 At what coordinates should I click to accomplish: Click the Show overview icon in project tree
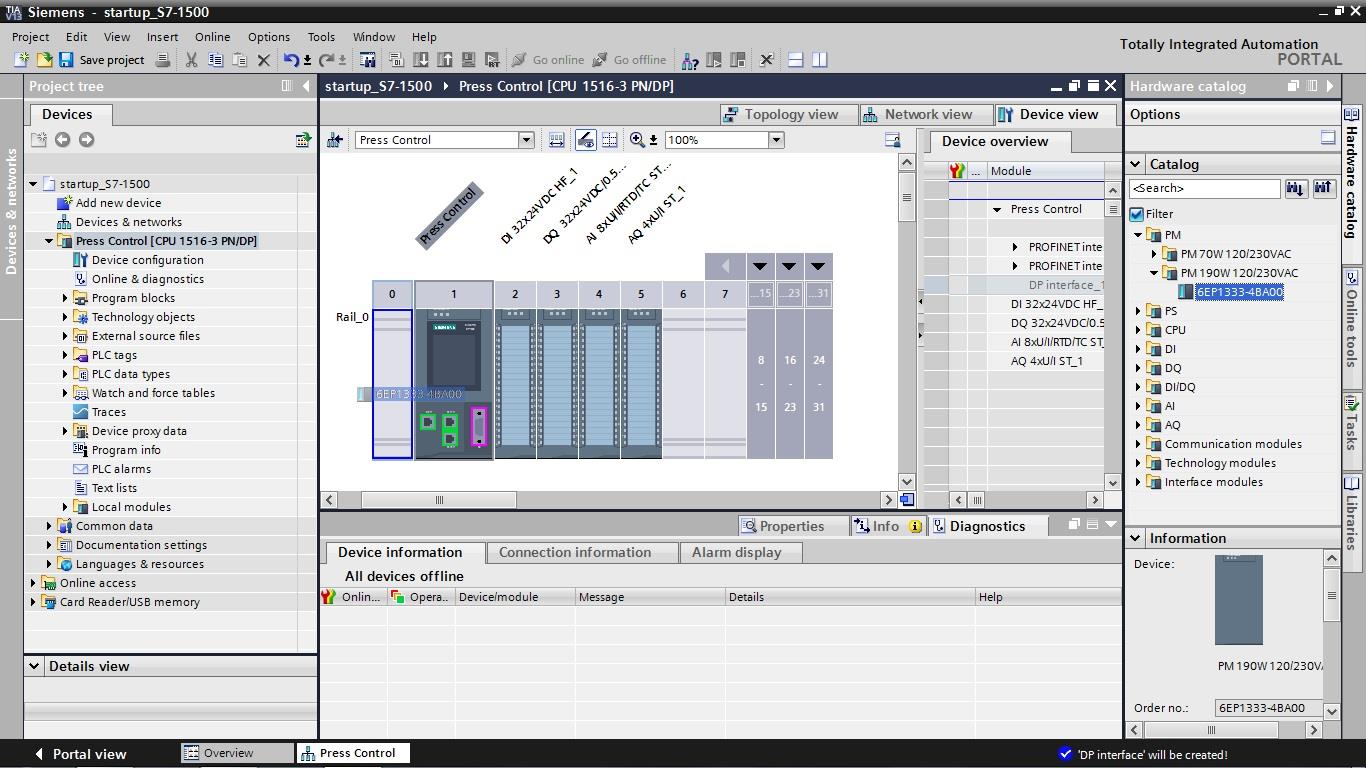303,140
